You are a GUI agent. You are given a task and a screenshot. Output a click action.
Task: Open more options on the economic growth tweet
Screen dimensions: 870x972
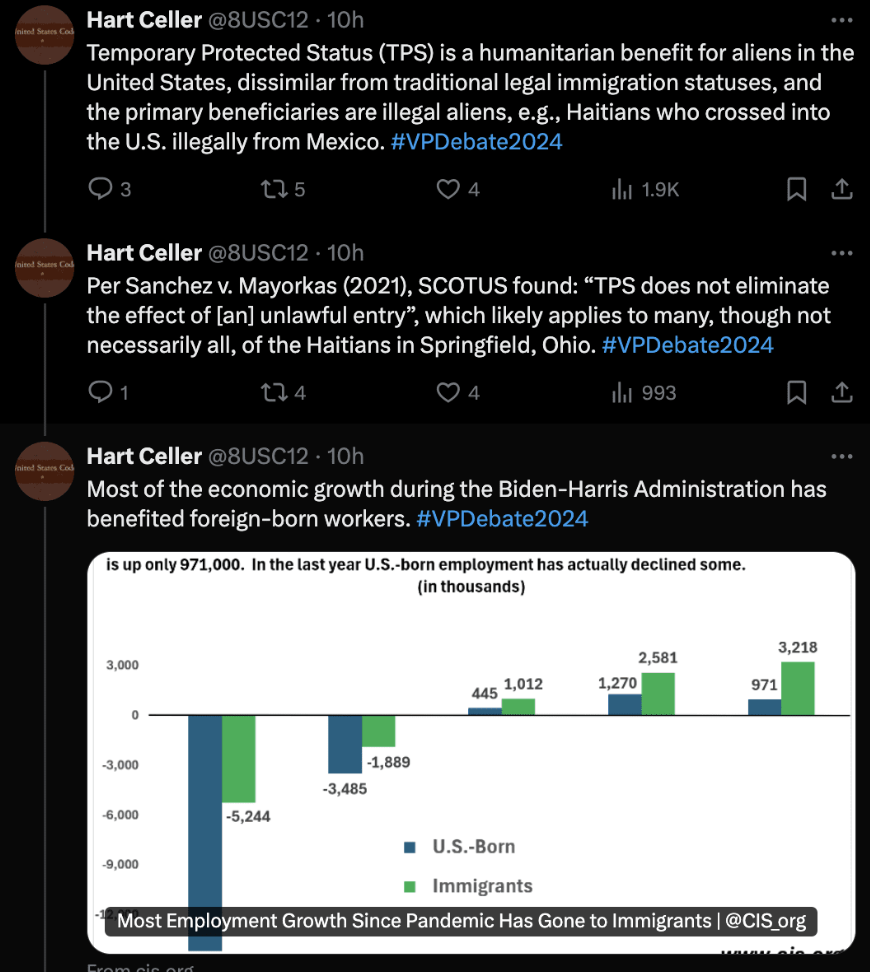click(842, 456)
